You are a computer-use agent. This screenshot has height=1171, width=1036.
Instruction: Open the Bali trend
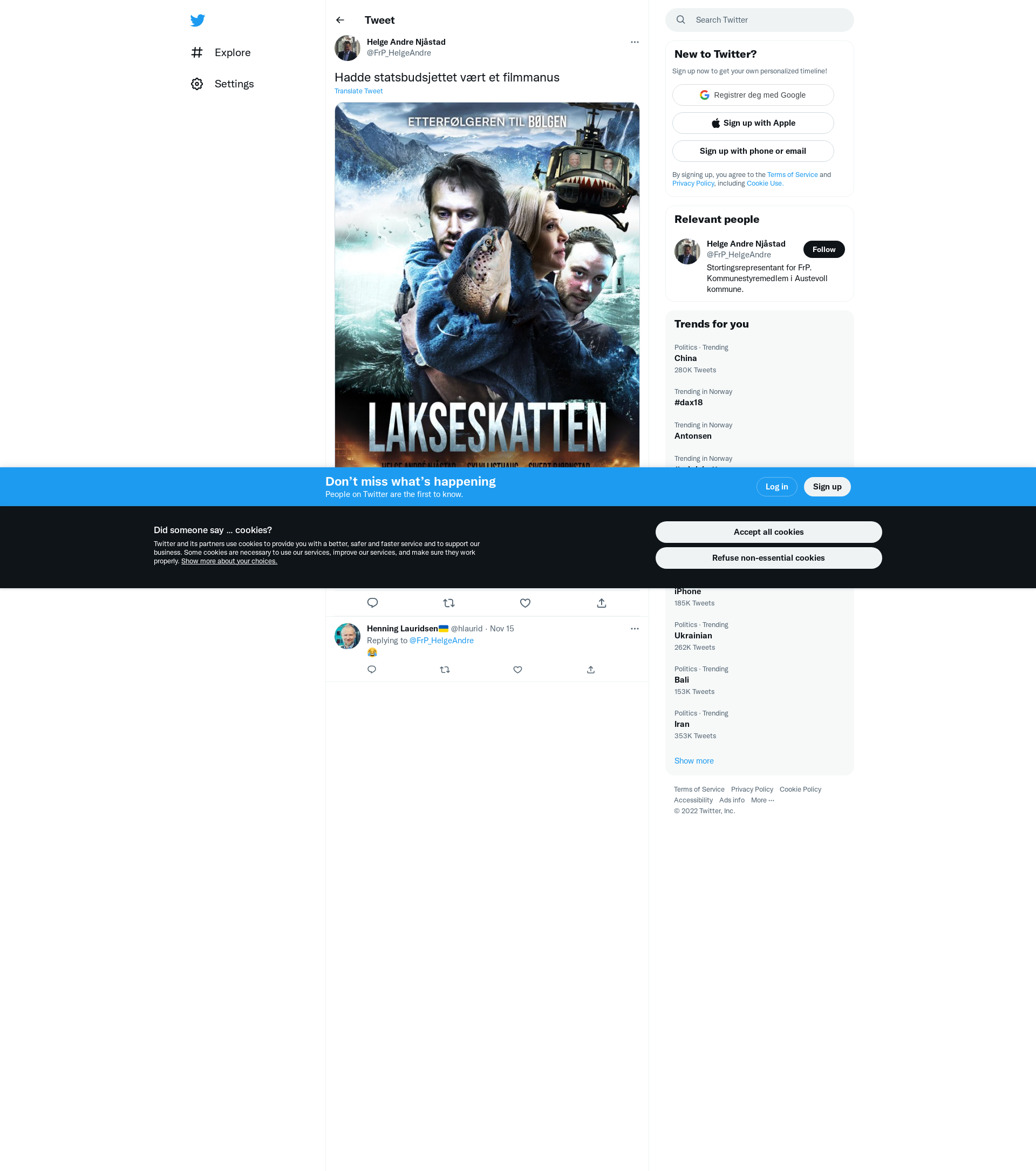click(x=759, y=680)
